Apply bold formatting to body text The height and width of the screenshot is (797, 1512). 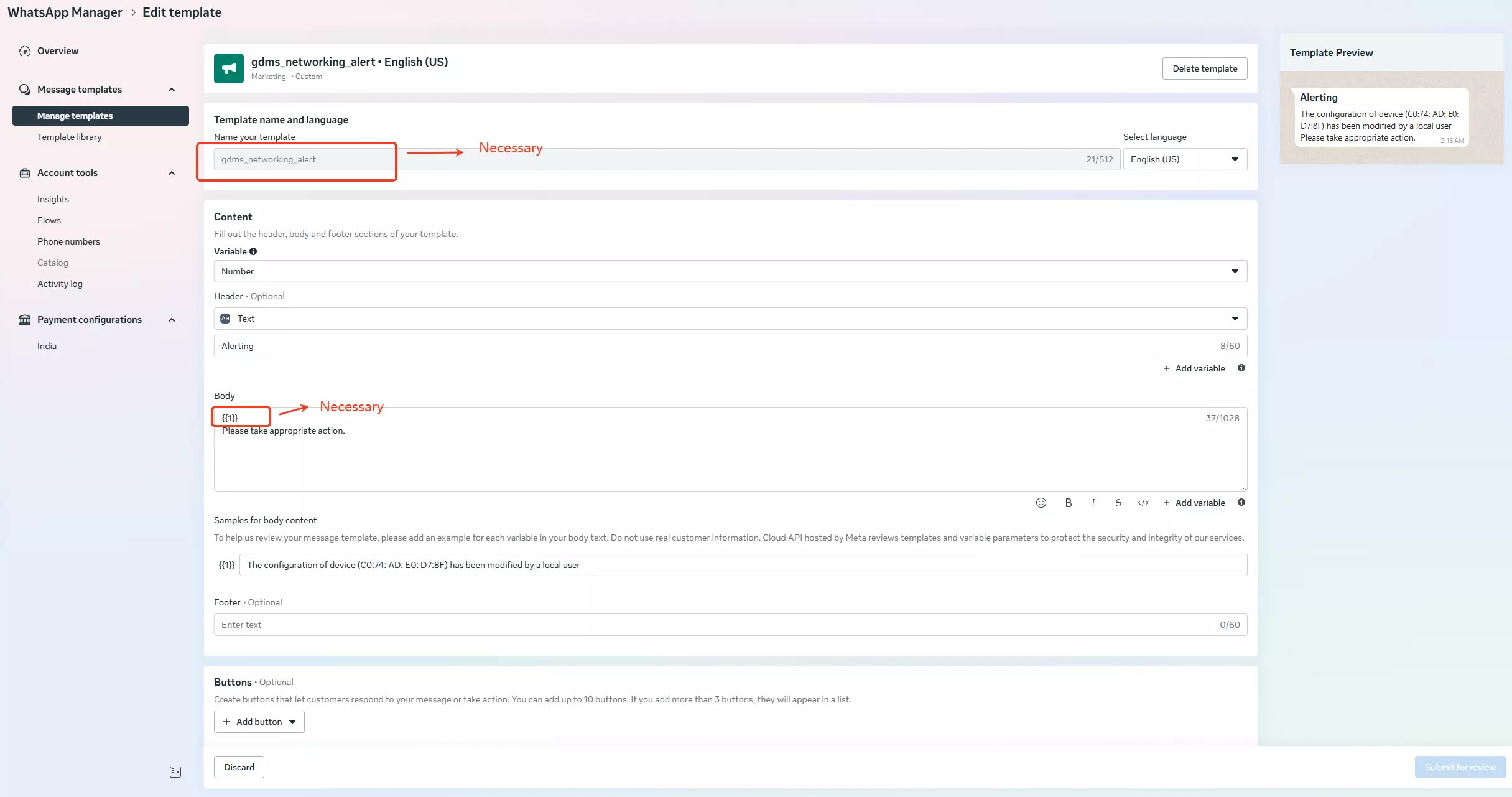pos(1069,503)
